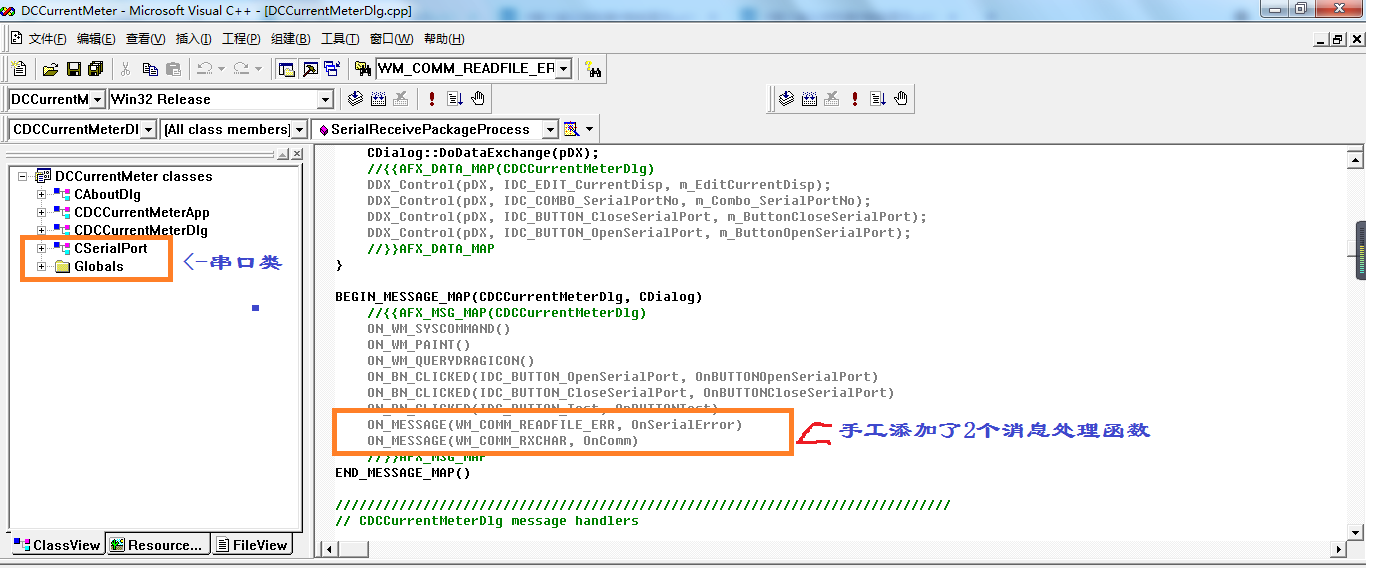Click the New Text File toolbar icon
Image resolution: width=1382 pixels, height=568 pixels.
[19, 69]
